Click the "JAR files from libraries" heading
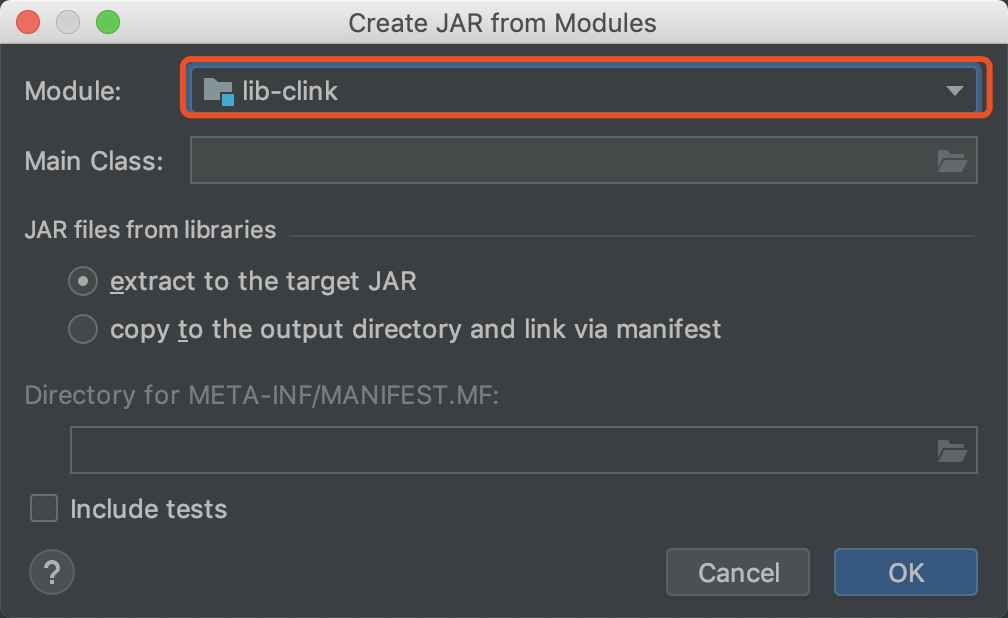 (150, 230)
